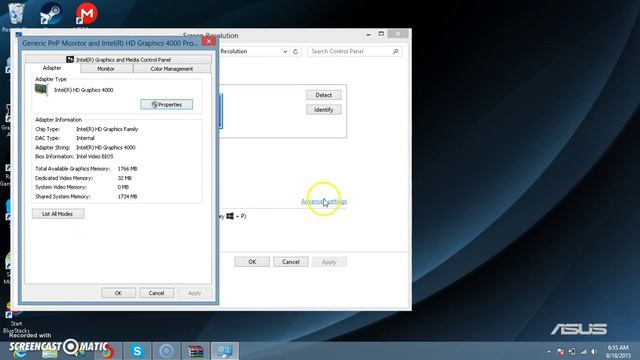Click the Chrome icon in the taskbar
This screenshot has width=640, height=360.
point(107,351)
